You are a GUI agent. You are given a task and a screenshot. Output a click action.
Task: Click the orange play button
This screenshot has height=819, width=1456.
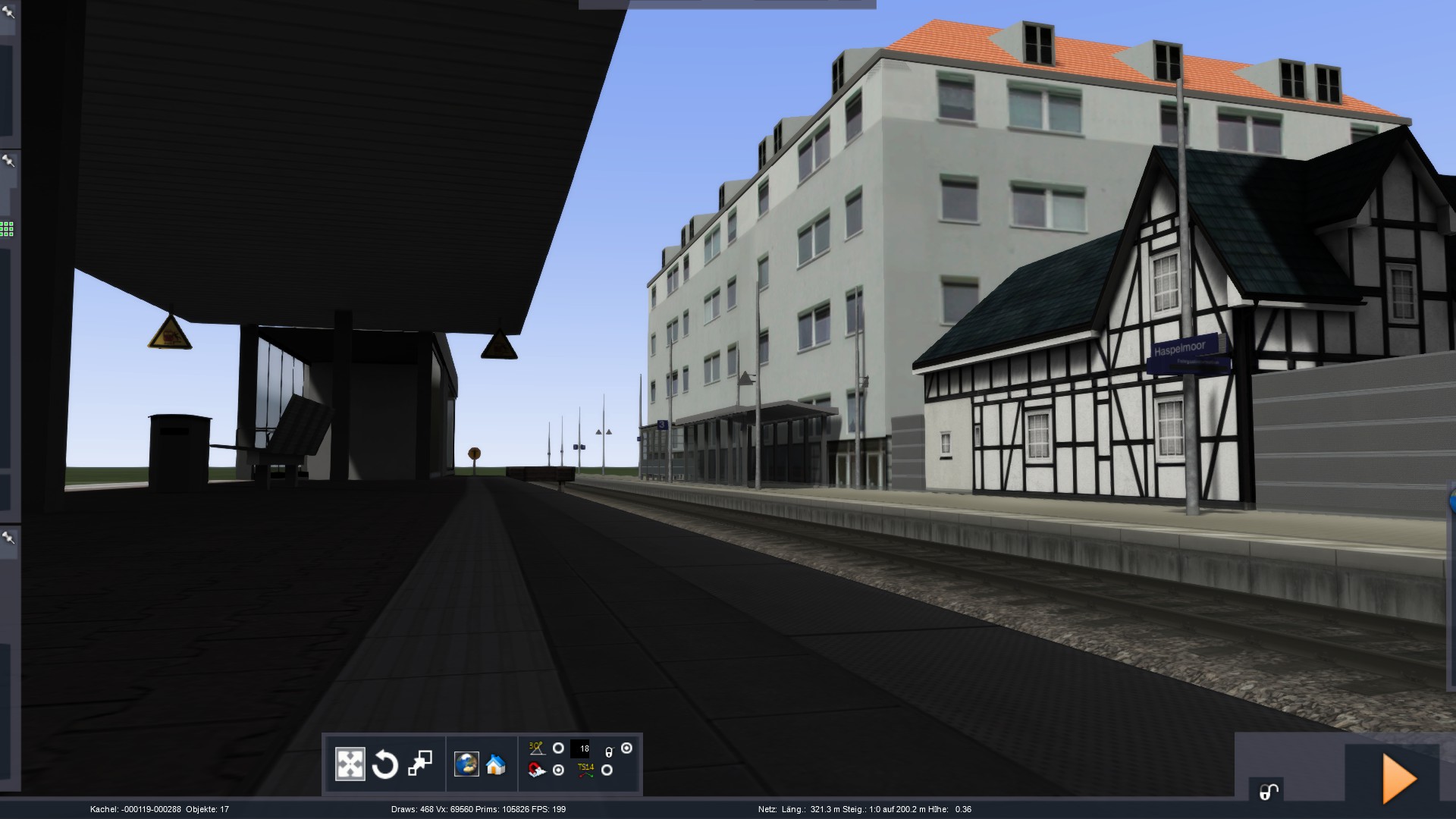(x=1399, y=779)
